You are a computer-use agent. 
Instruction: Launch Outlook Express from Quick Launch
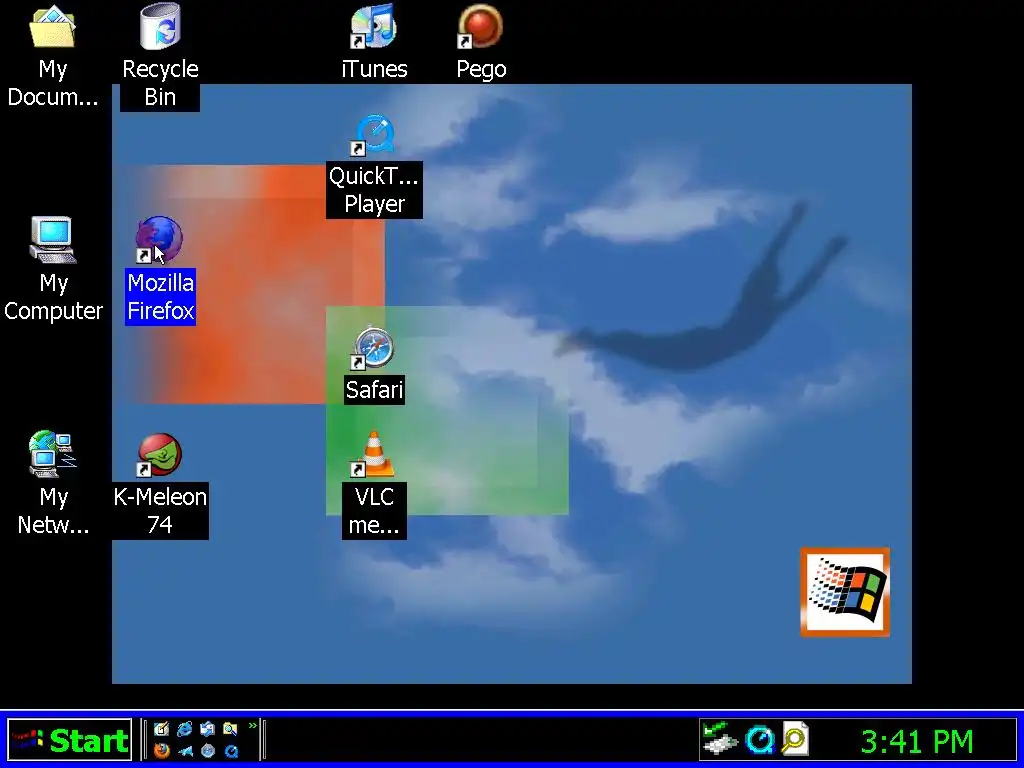tap(207, 729)
